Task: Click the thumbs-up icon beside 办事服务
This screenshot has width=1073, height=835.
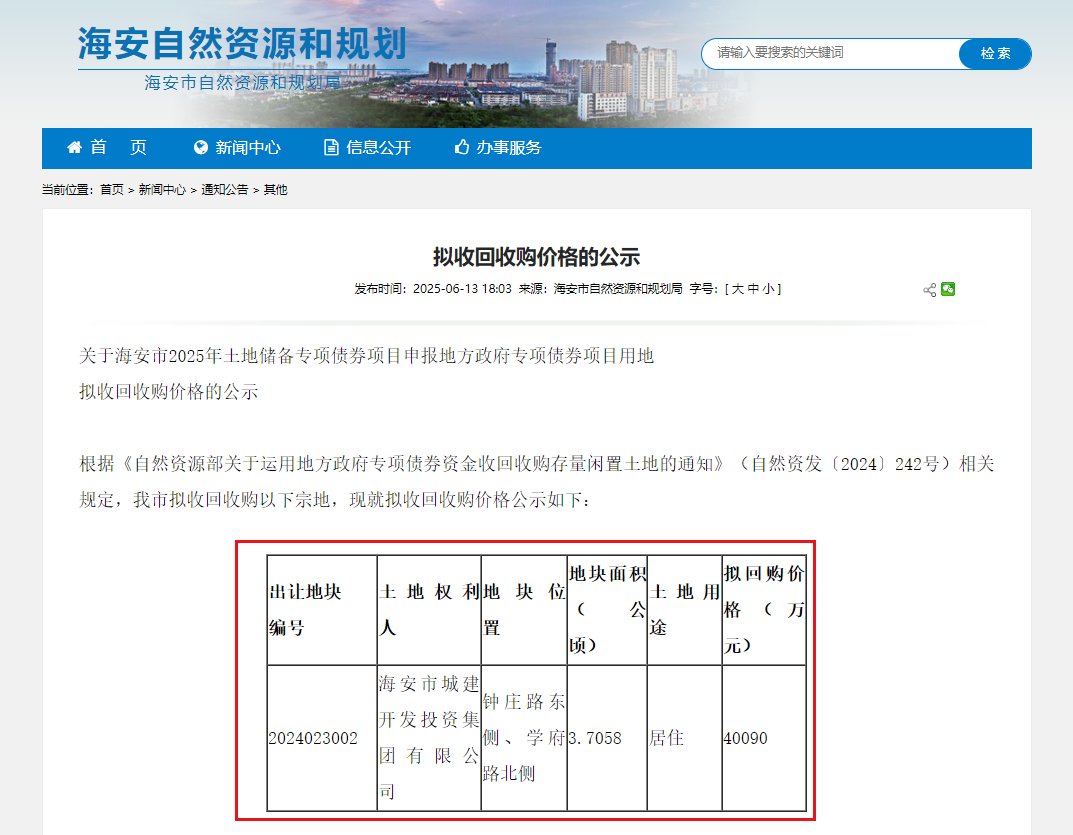Action: tap(462, 147)
